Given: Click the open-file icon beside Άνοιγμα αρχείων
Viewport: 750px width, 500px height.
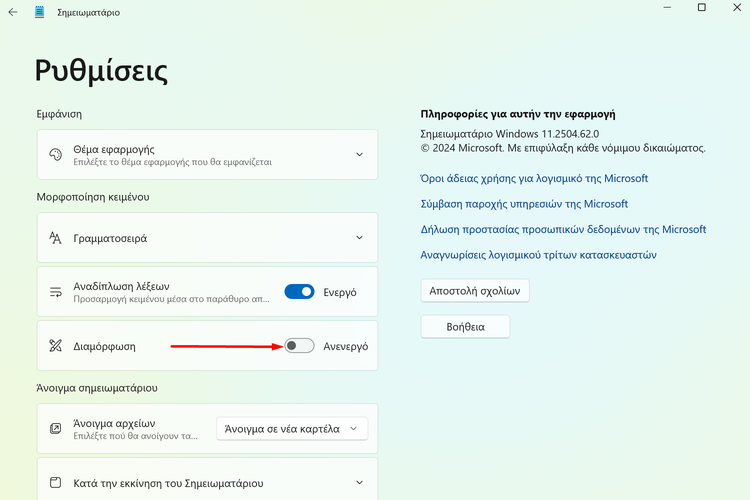Looking at the screenshot, I should pyautogui.click(x=55, y=428).
